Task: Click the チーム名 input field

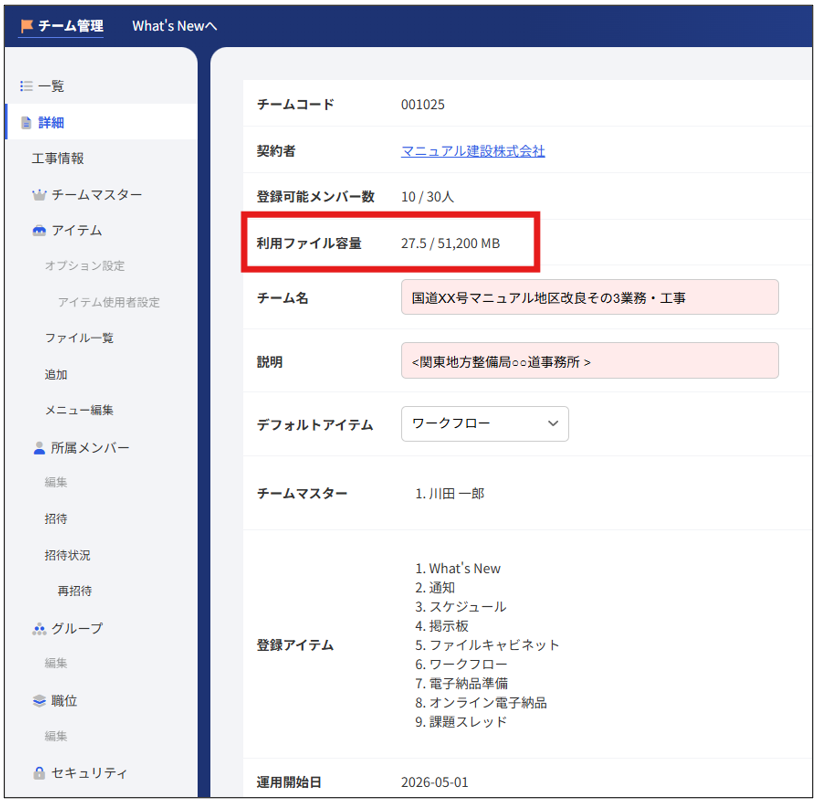Action: click(589, 297)
